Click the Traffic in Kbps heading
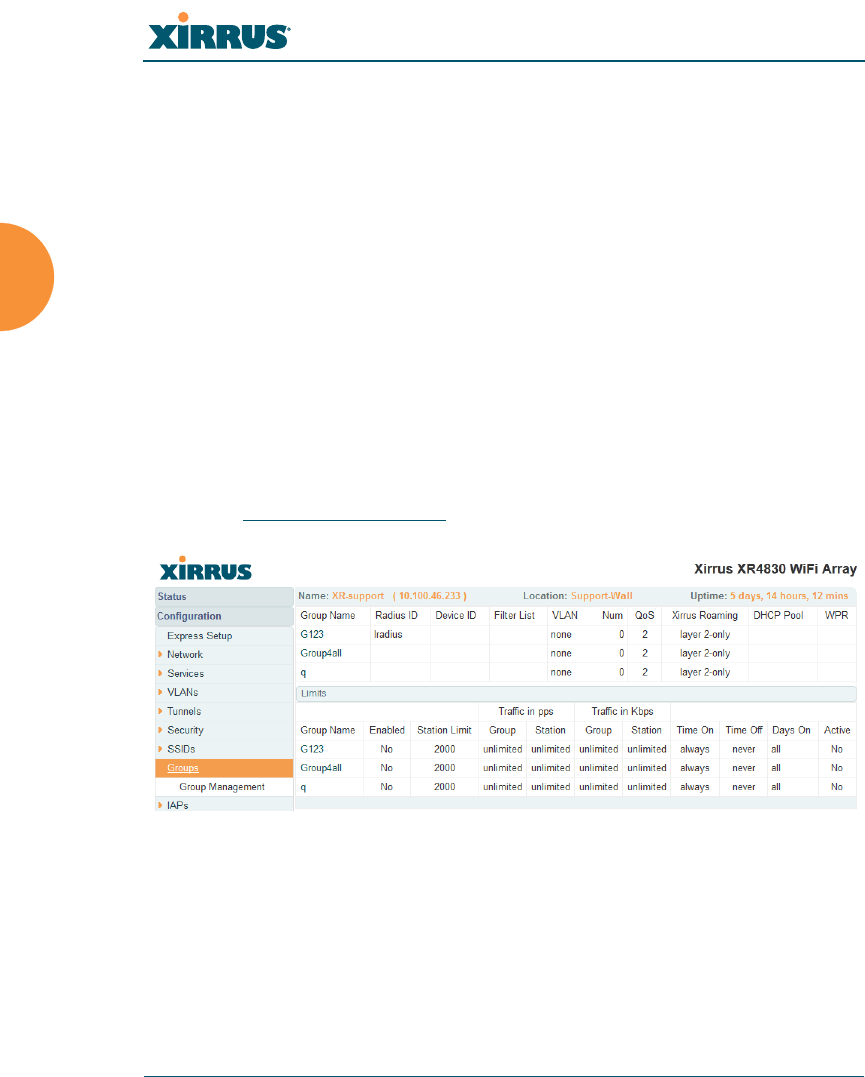The height and width of the screenshot is (1077, 865). tap(622, 712)
